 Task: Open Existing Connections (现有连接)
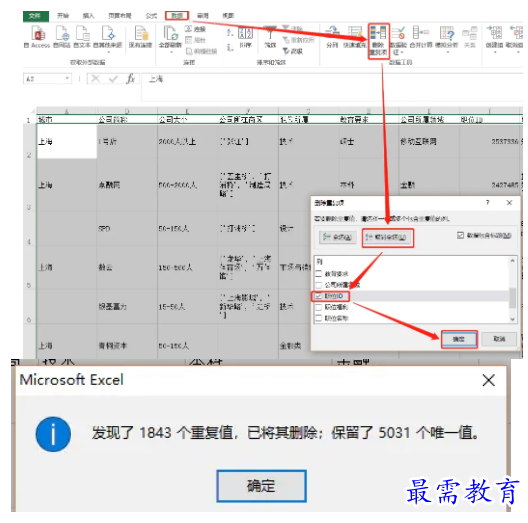click(141, 34)
